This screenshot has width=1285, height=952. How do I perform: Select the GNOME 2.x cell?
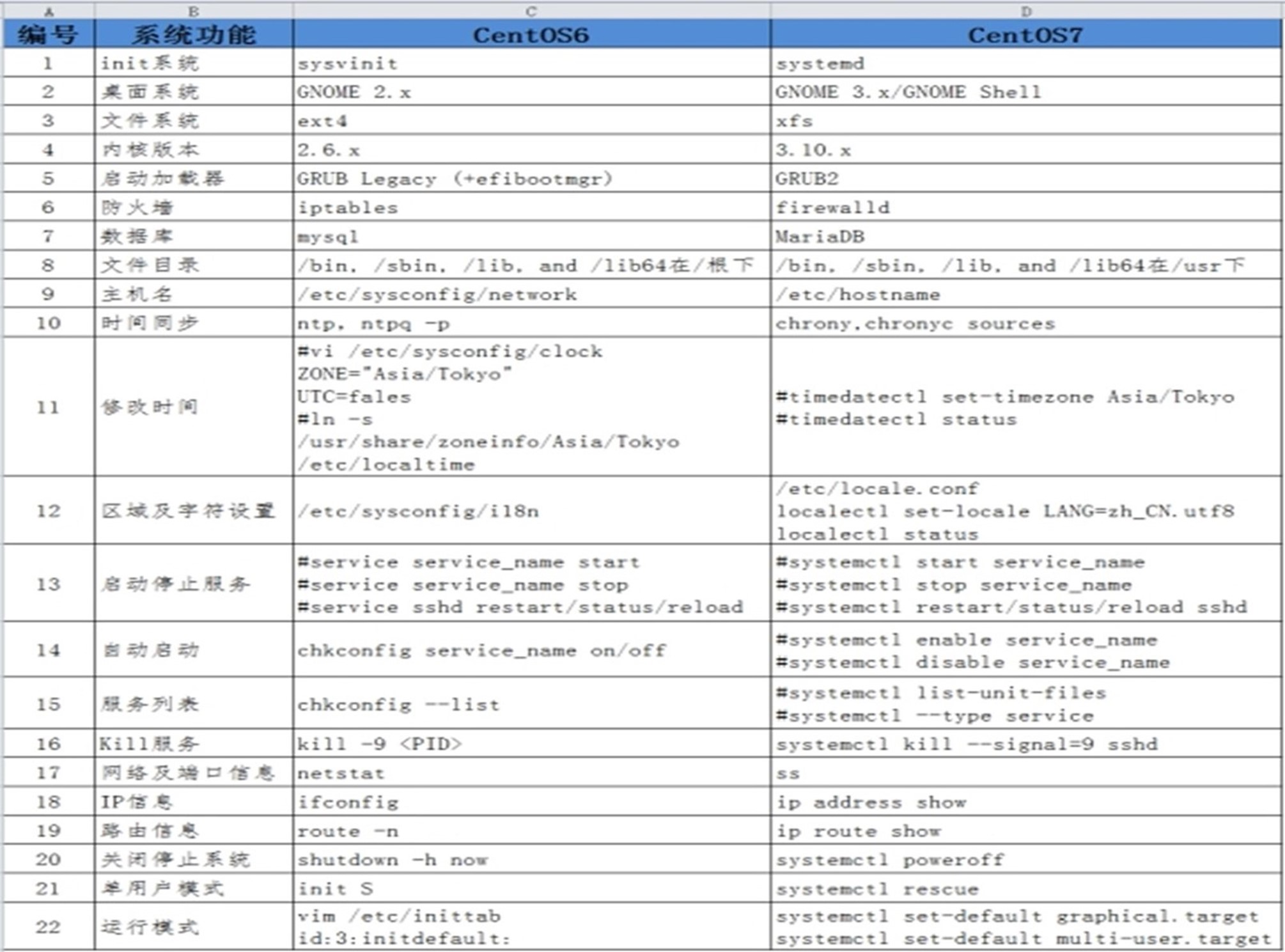(531, 92)
